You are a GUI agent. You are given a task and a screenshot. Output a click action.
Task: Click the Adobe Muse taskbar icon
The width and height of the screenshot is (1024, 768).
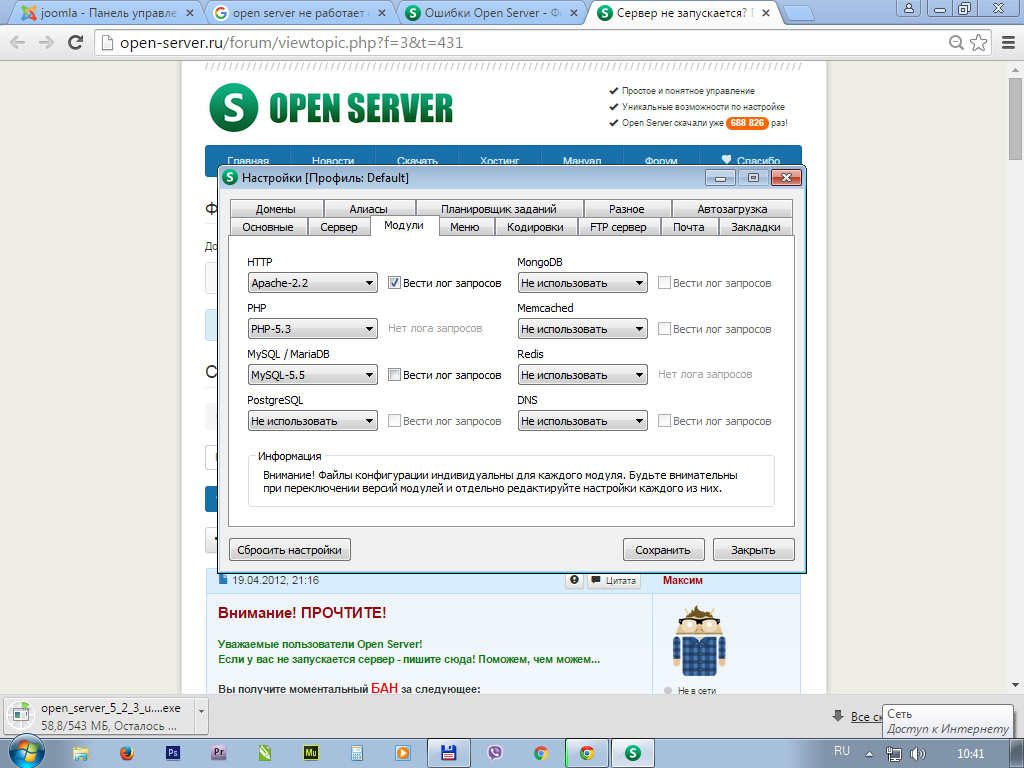310,752
